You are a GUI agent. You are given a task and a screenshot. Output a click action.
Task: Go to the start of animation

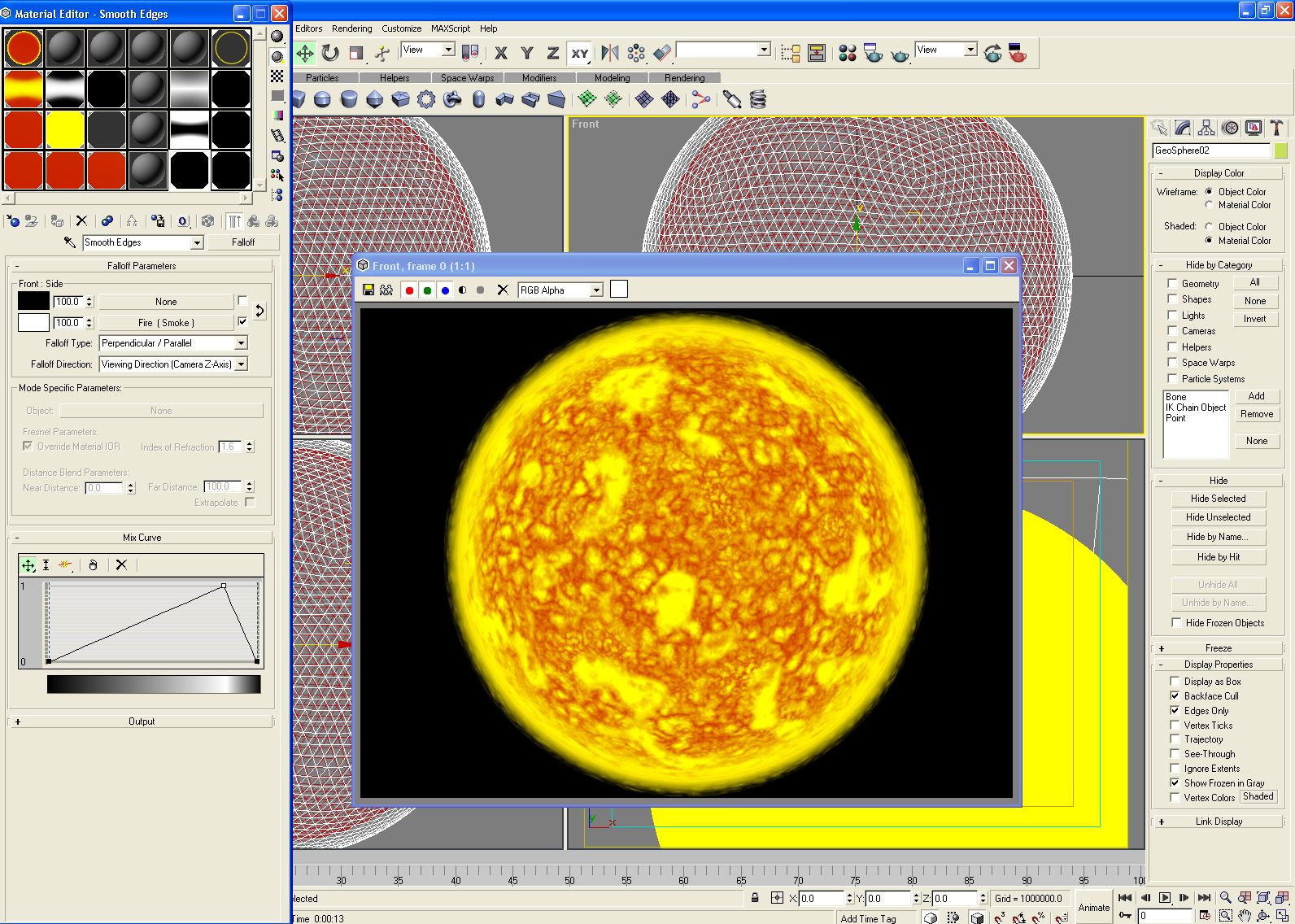[x=1125, y=898]
